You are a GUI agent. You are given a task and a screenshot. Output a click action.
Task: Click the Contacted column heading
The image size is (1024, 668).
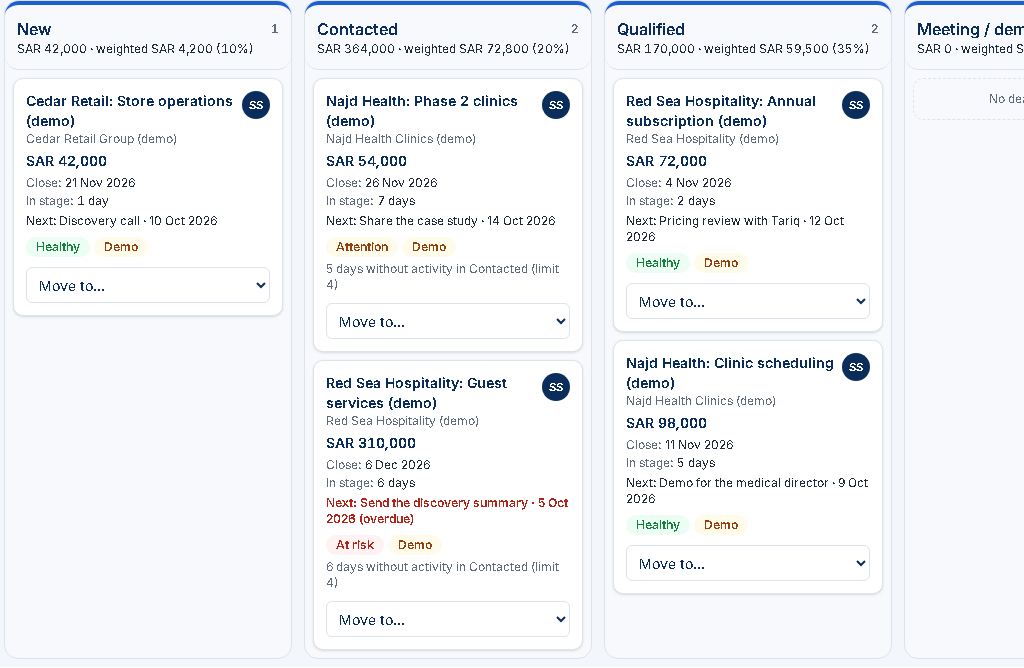pyautogui.click(x=357, y=29)
